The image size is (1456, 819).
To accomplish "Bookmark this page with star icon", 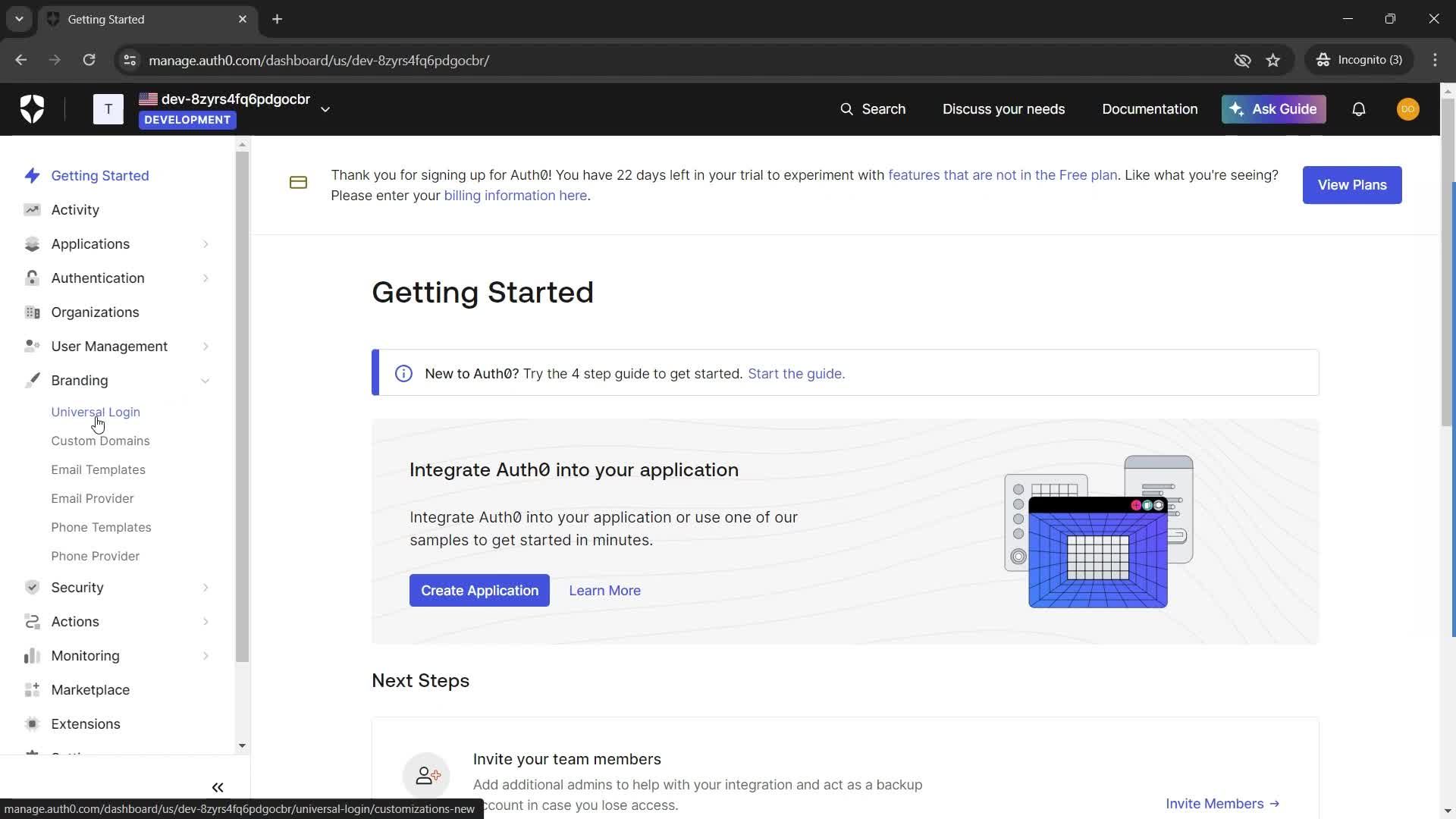I will [x=1273, y=60].
